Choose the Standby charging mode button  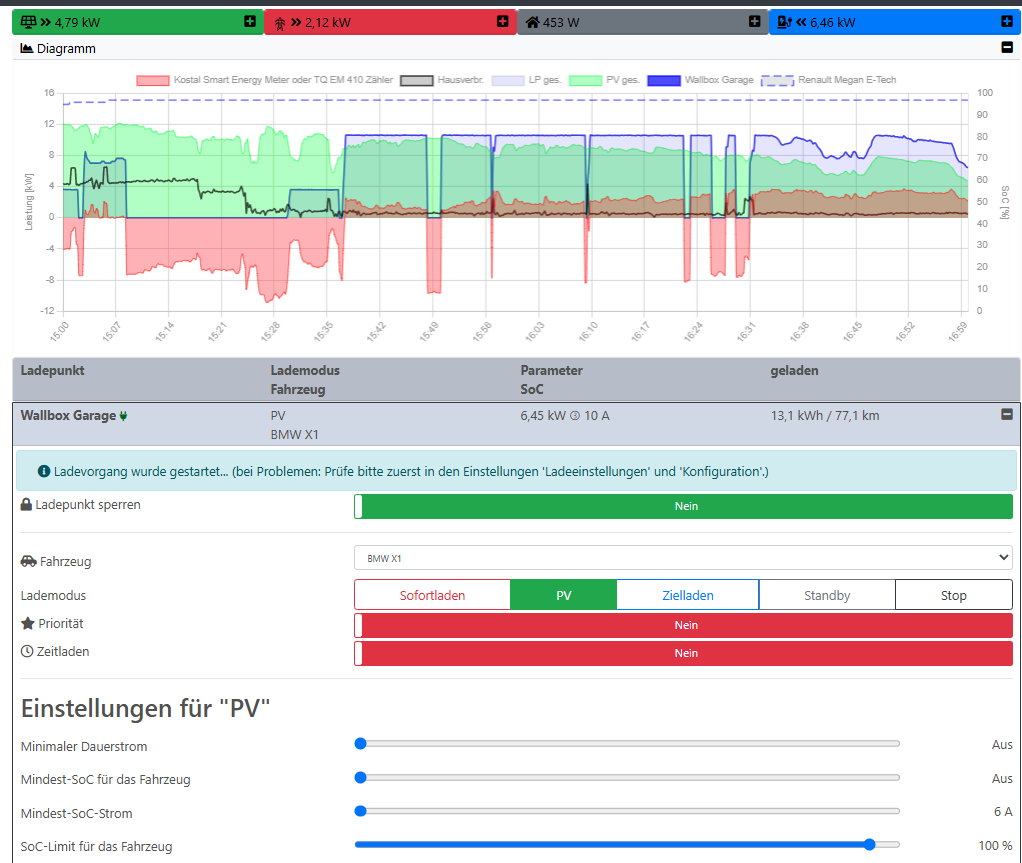tap(827, 595)
